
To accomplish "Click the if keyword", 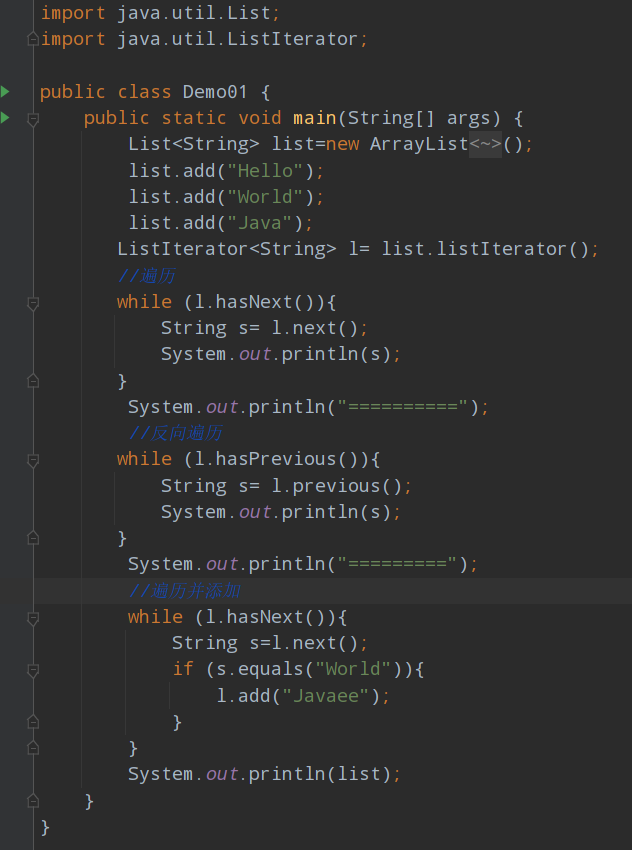I will click(183, 669).
